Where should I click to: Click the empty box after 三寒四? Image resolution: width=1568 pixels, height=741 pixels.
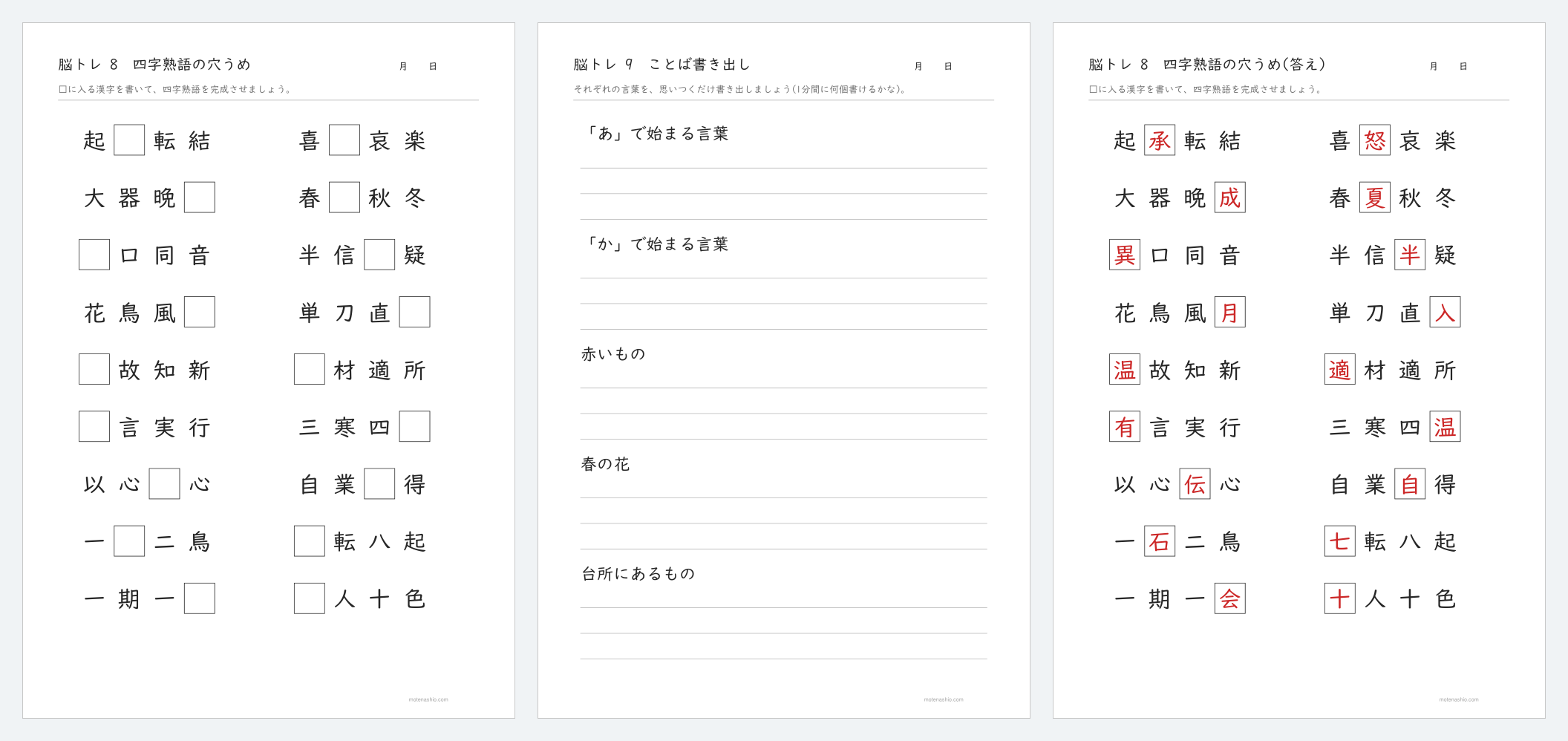[415, 426]
